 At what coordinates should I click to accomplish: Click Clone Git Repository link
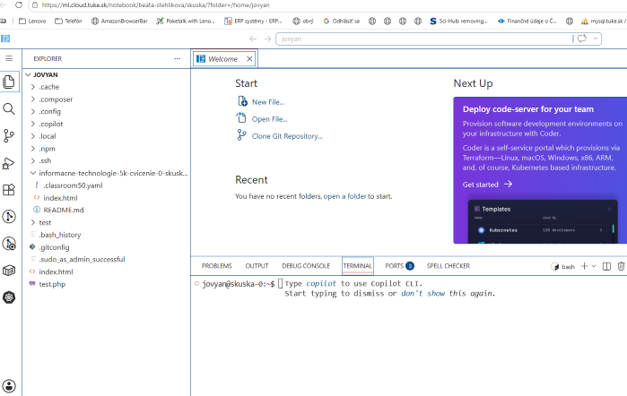pos(287,136)
